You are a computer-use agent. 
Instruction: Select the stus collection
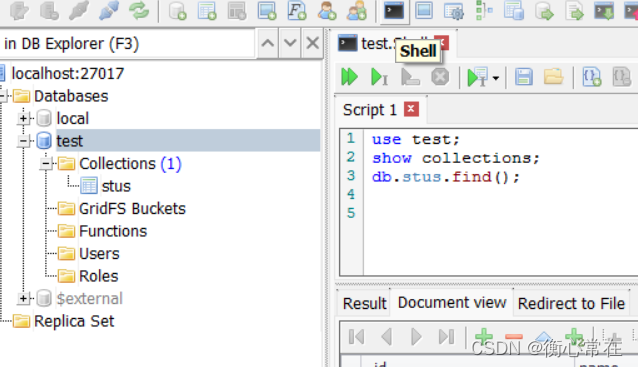[x=116, y=186]
